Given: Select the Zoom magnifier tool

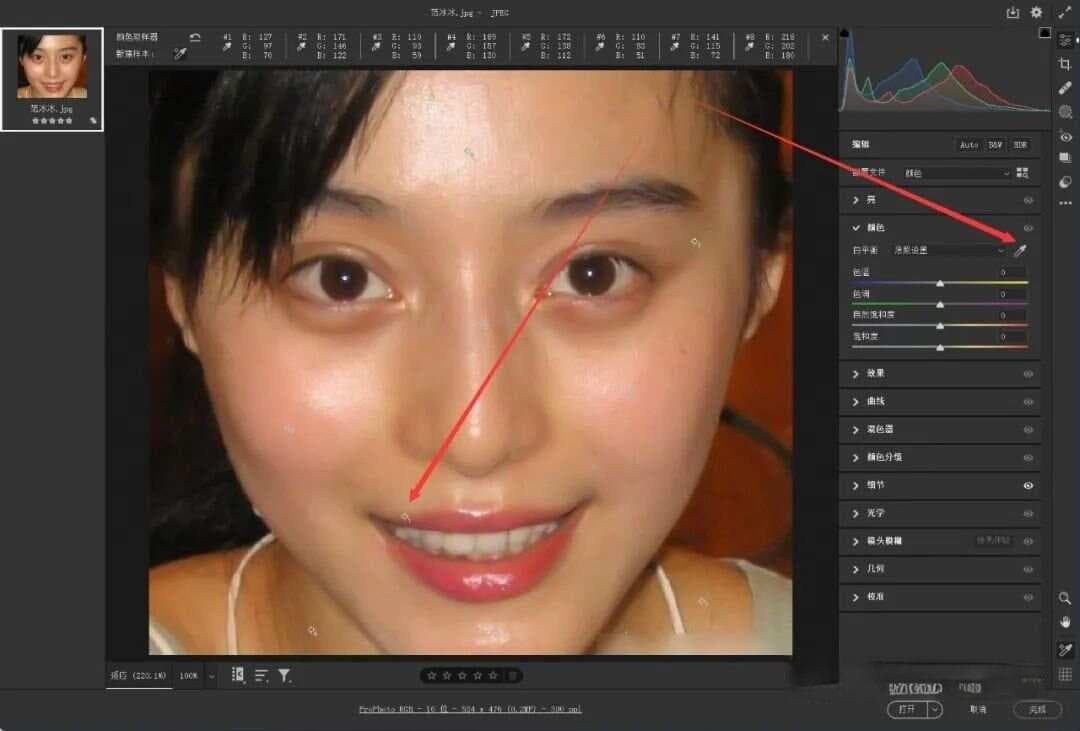Looking at the screenshot, I should point(1065,598).
